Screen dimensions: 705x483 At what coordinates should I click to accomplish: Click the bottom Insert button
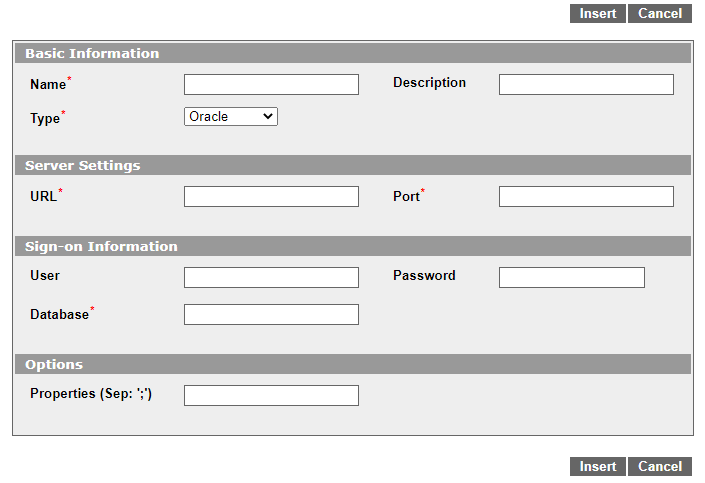click(598, 466)
